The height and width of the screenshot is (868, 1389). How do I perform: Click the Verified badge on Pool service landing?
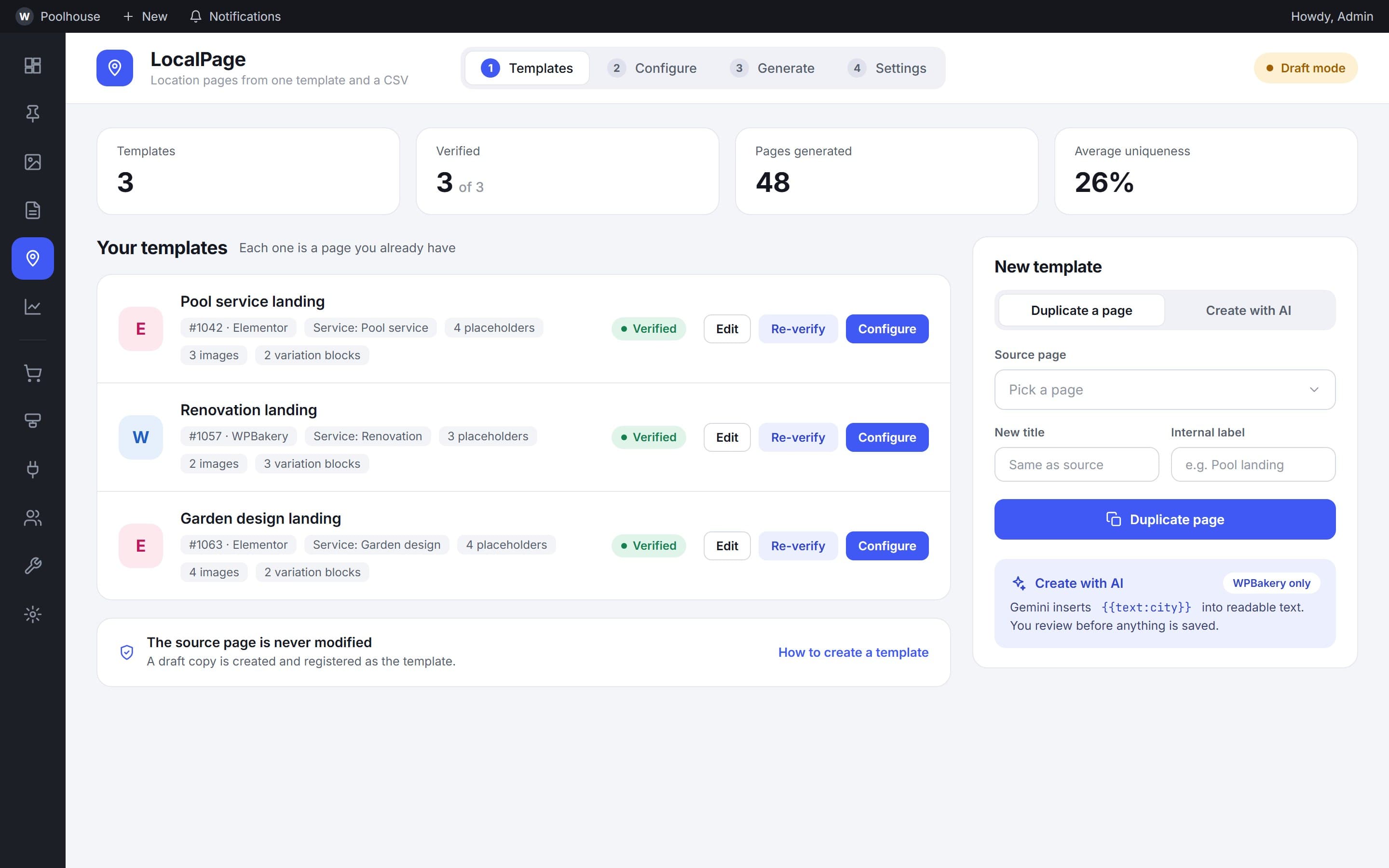pos(649,328)
